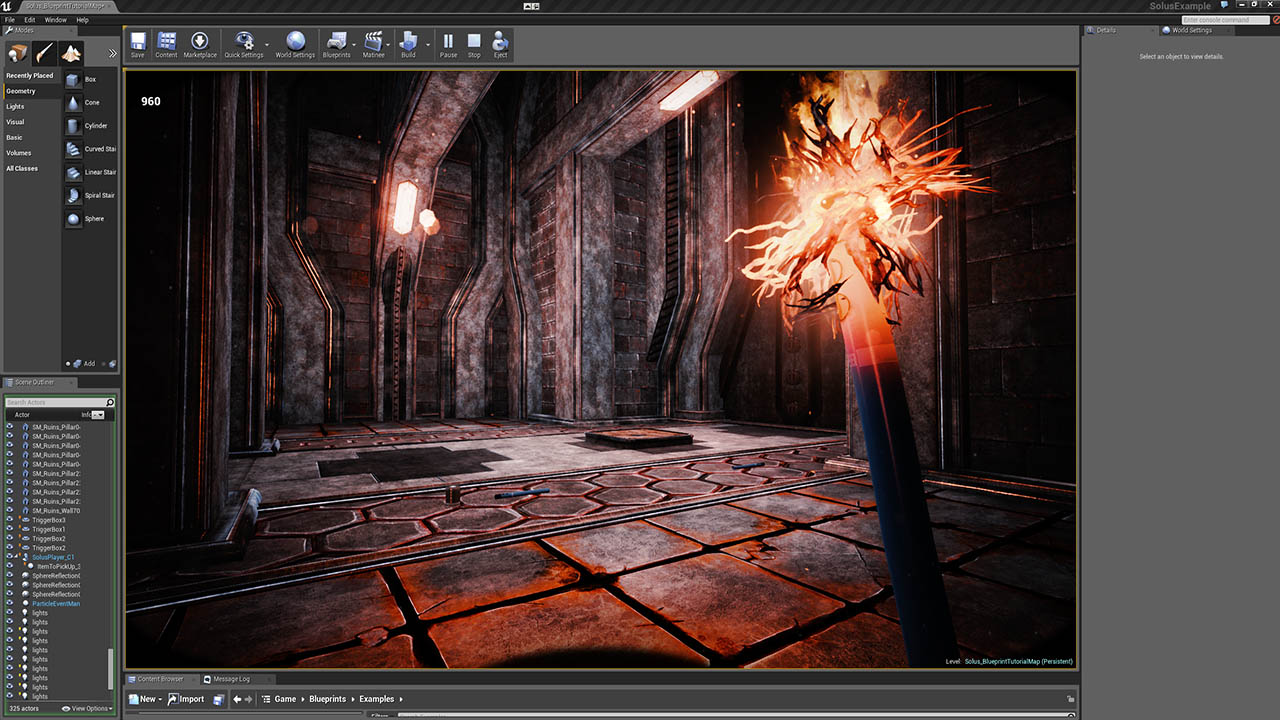
Task: Open the Matinee dropdown arrow
Action: [x=389, y=45]
